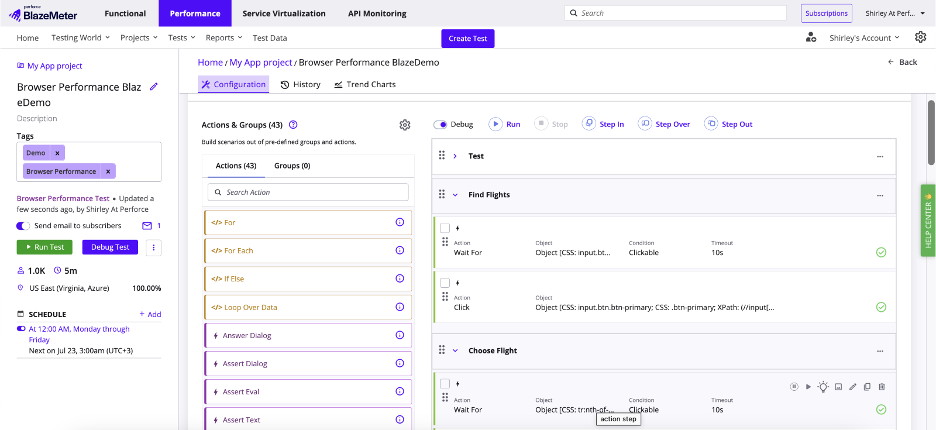This screenshot has width=936, height=430.
Task: Click the email subscribers envelope icon
Action: tap(147, 226)
